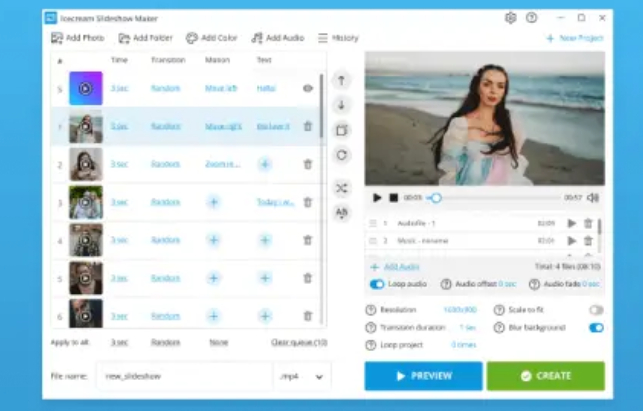Open help icon next to Loop project

coord(371,345)
